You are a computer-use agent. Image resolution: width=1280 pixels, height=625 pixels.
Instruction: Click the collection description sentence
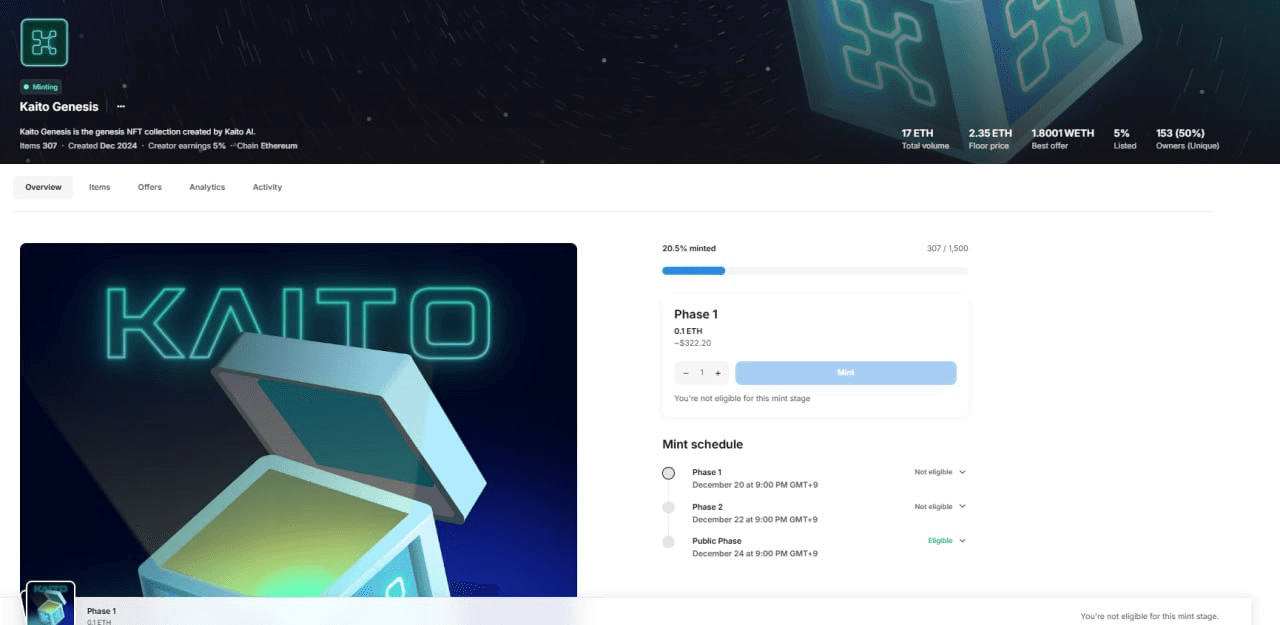(138, 131)
